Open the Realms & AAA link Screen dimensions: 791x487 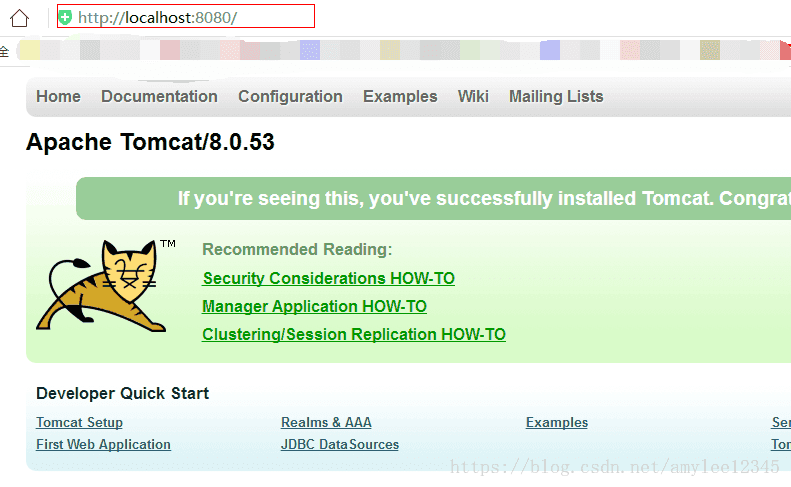(x=326, y=422)
